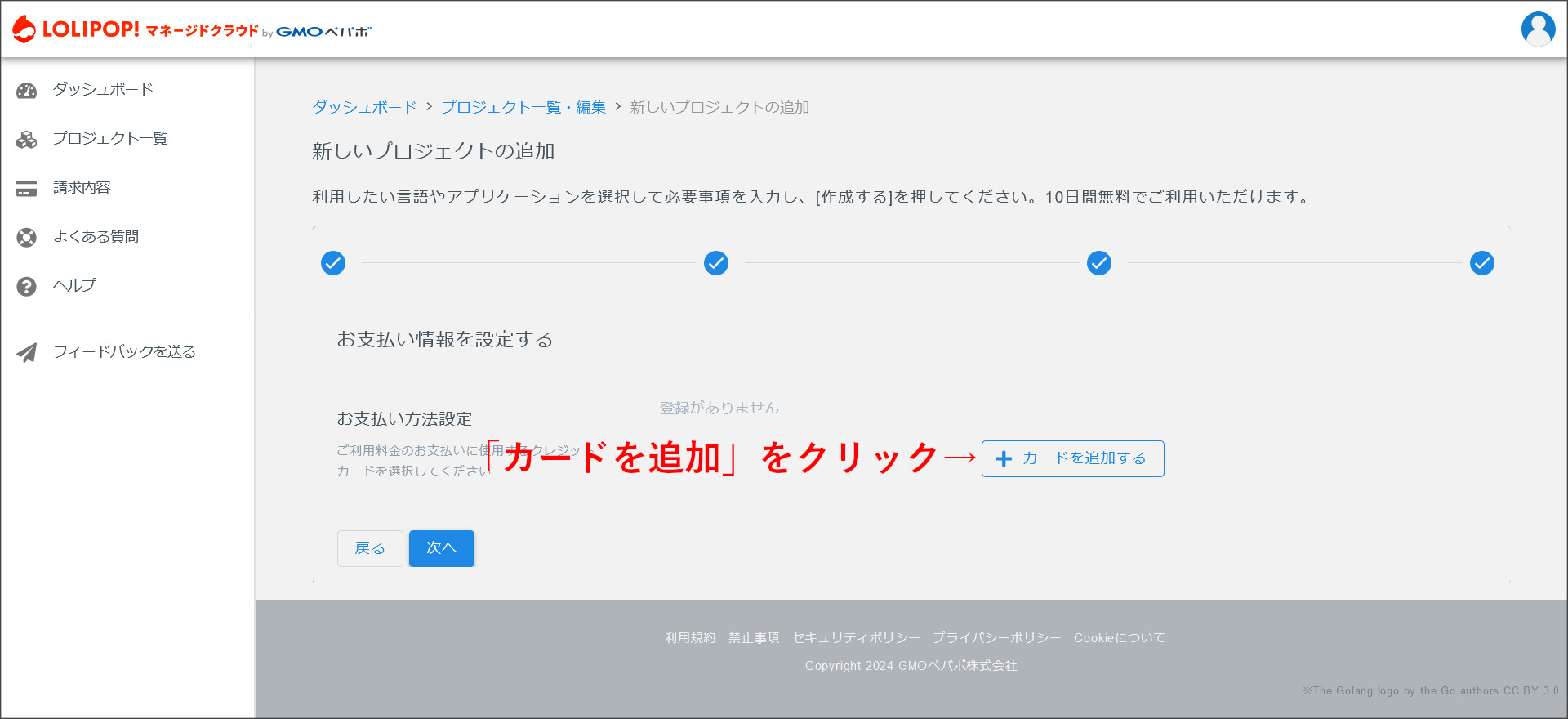Screen dimensions: 1568x719
Task: Click the 新しいプロジェクトの追加 page title
Action: (434, 151)
